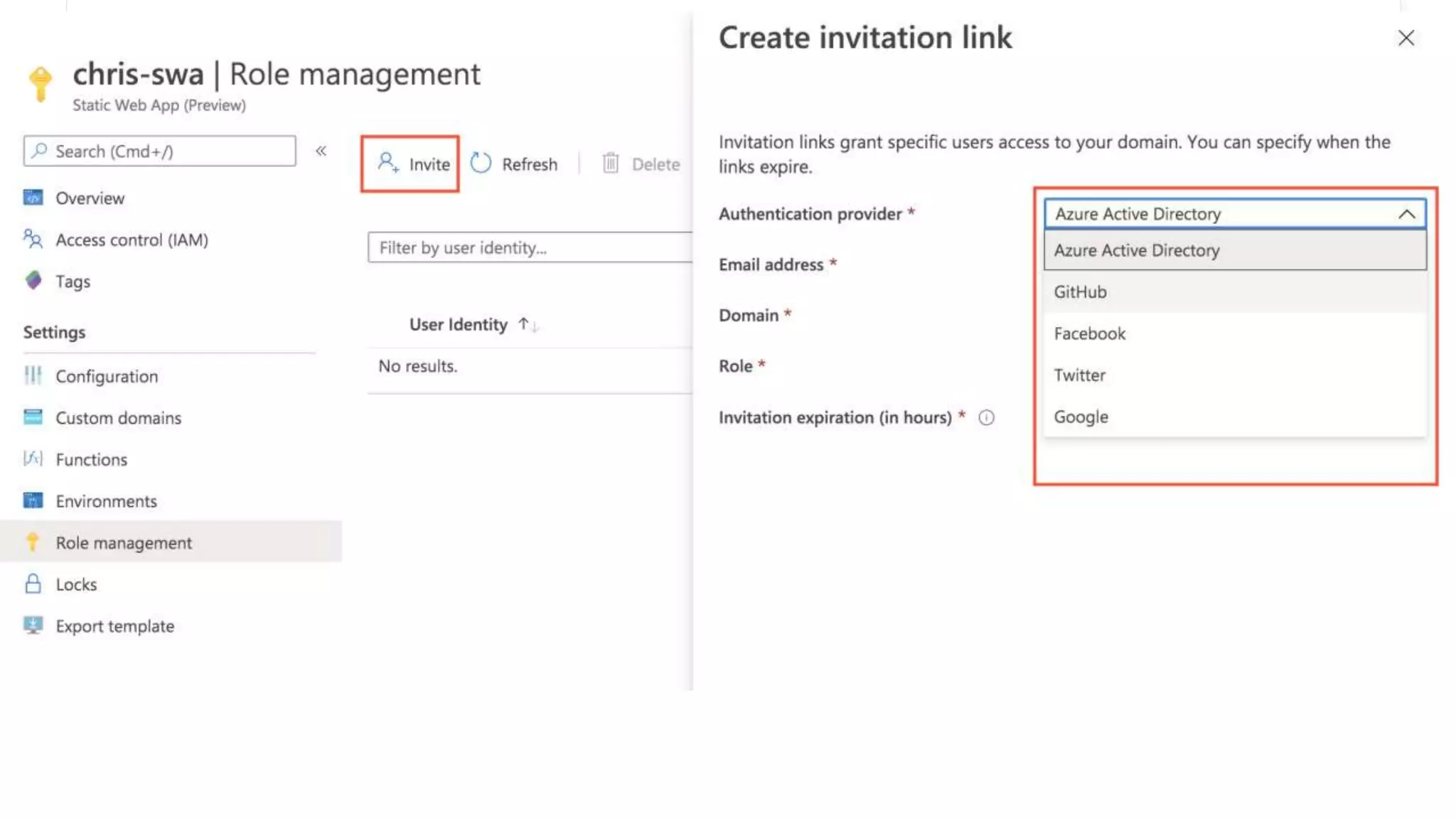
Task: Collapse the Authentication provider dropdown chevron
Action: [1406, 214]
